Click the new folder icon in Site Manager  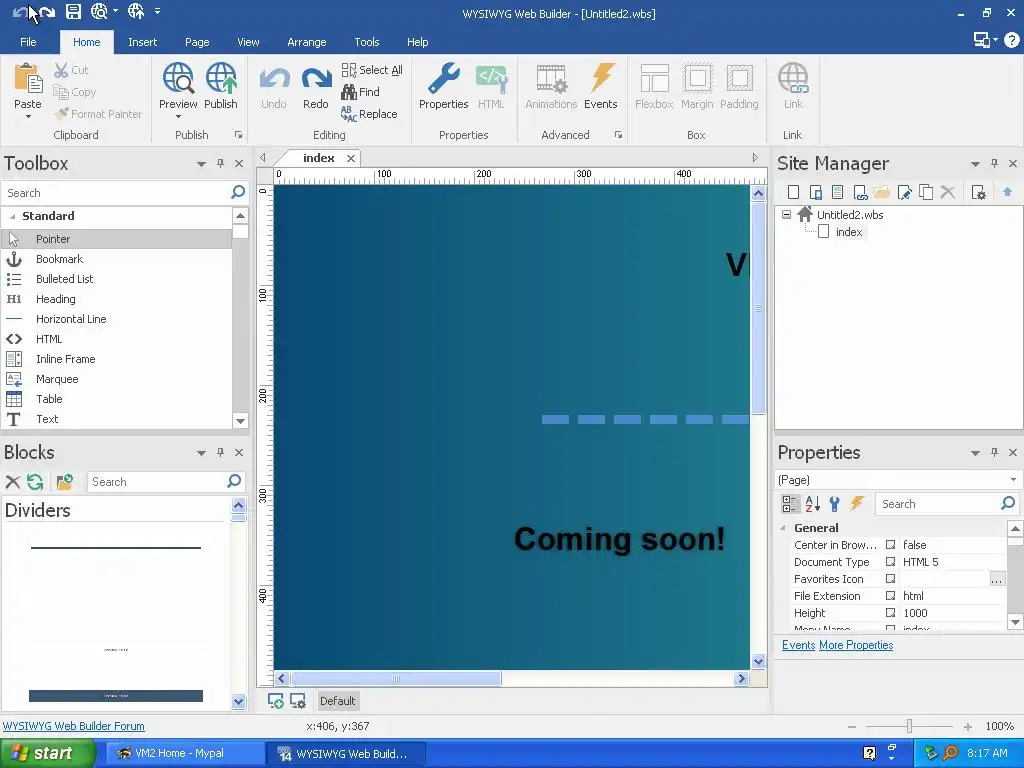pyautogui.click(x=882, y=192)
